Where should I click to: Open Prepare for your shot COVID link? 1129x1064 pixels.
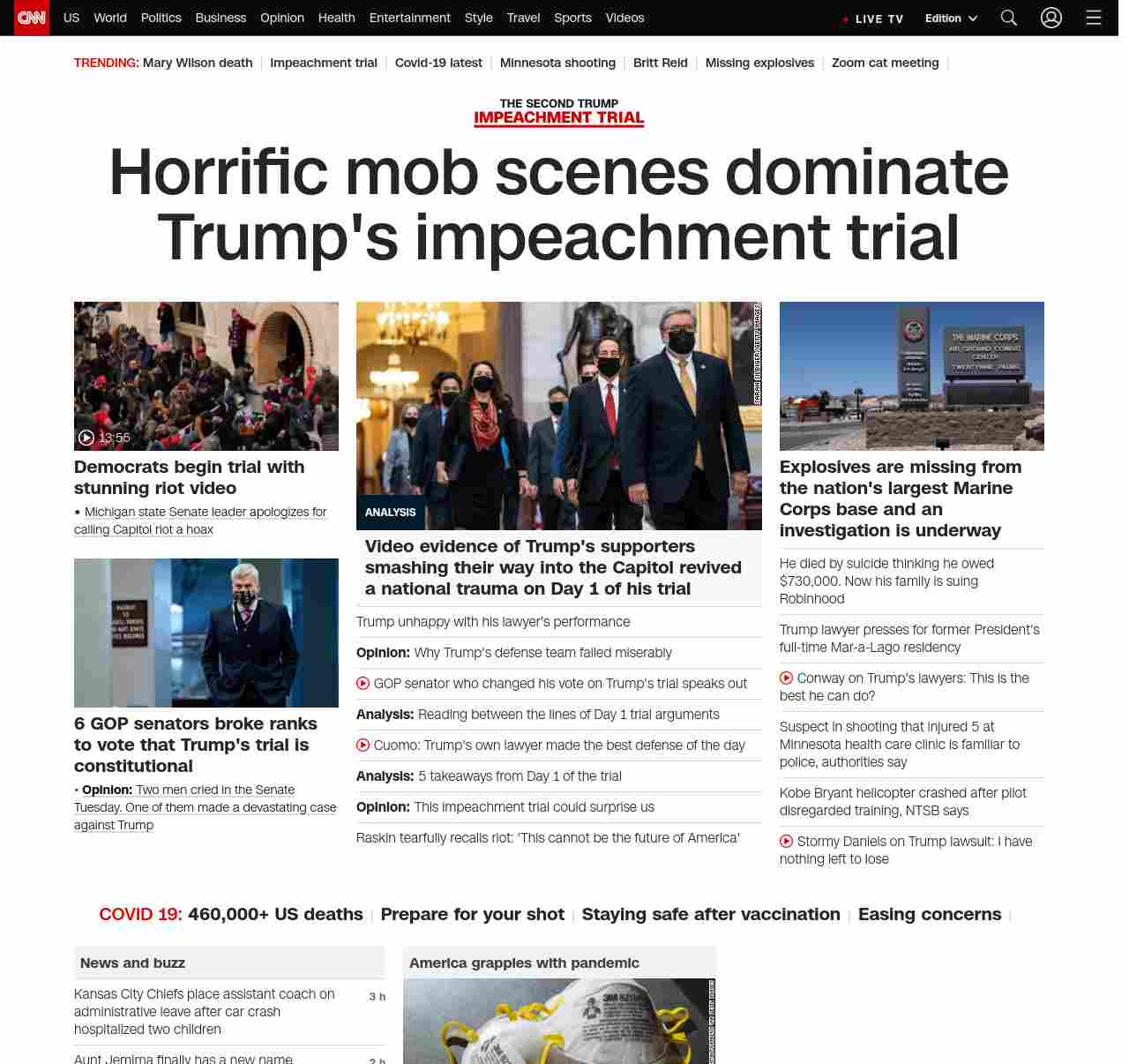click(472, 915)
